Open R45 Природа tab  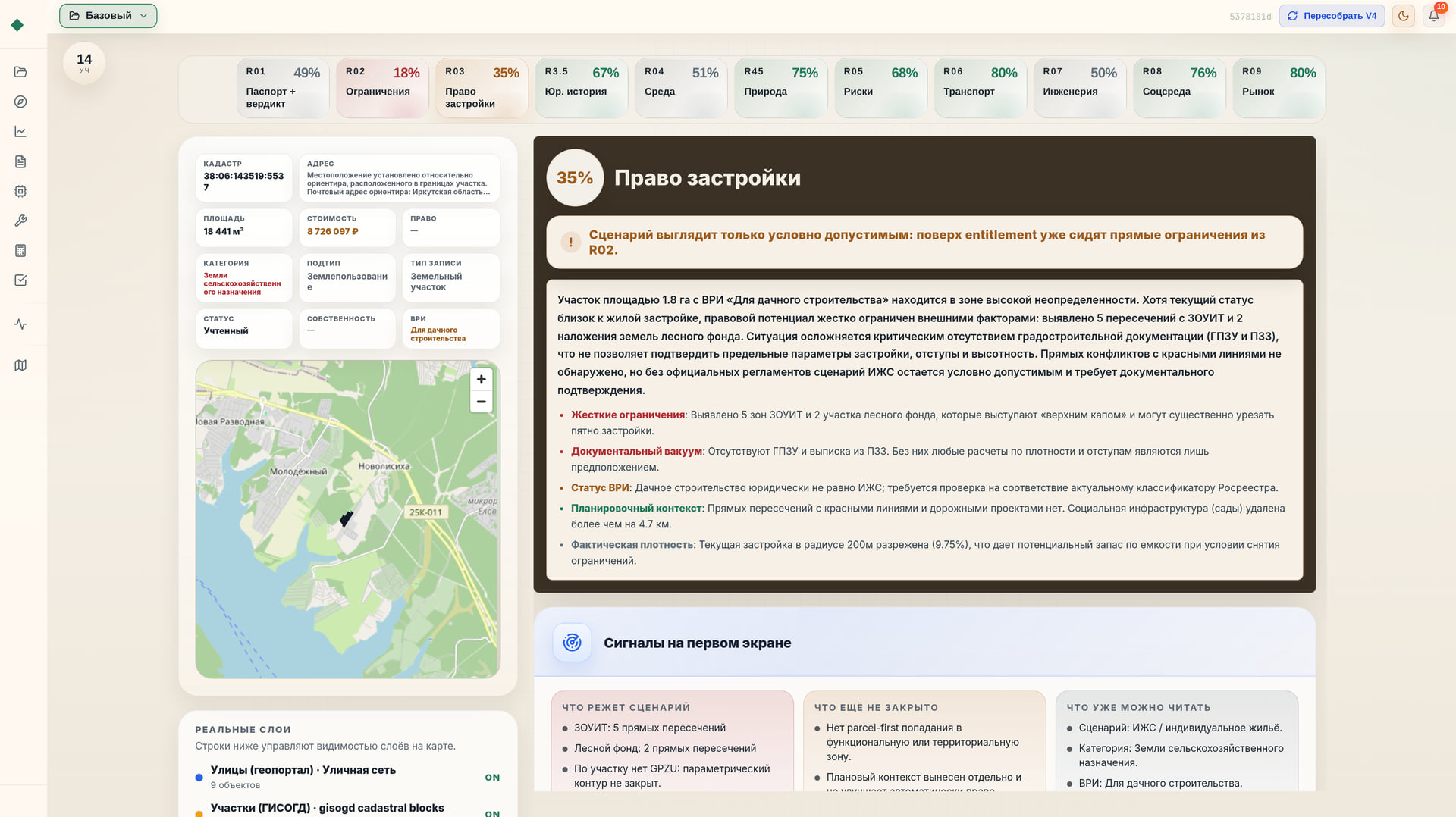click(x=780, y=88)
